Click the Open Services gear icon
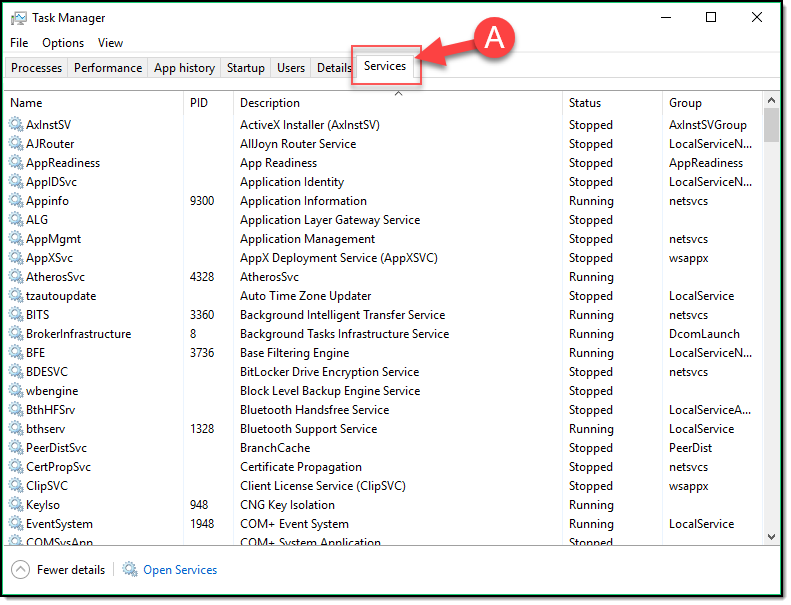 130,570
